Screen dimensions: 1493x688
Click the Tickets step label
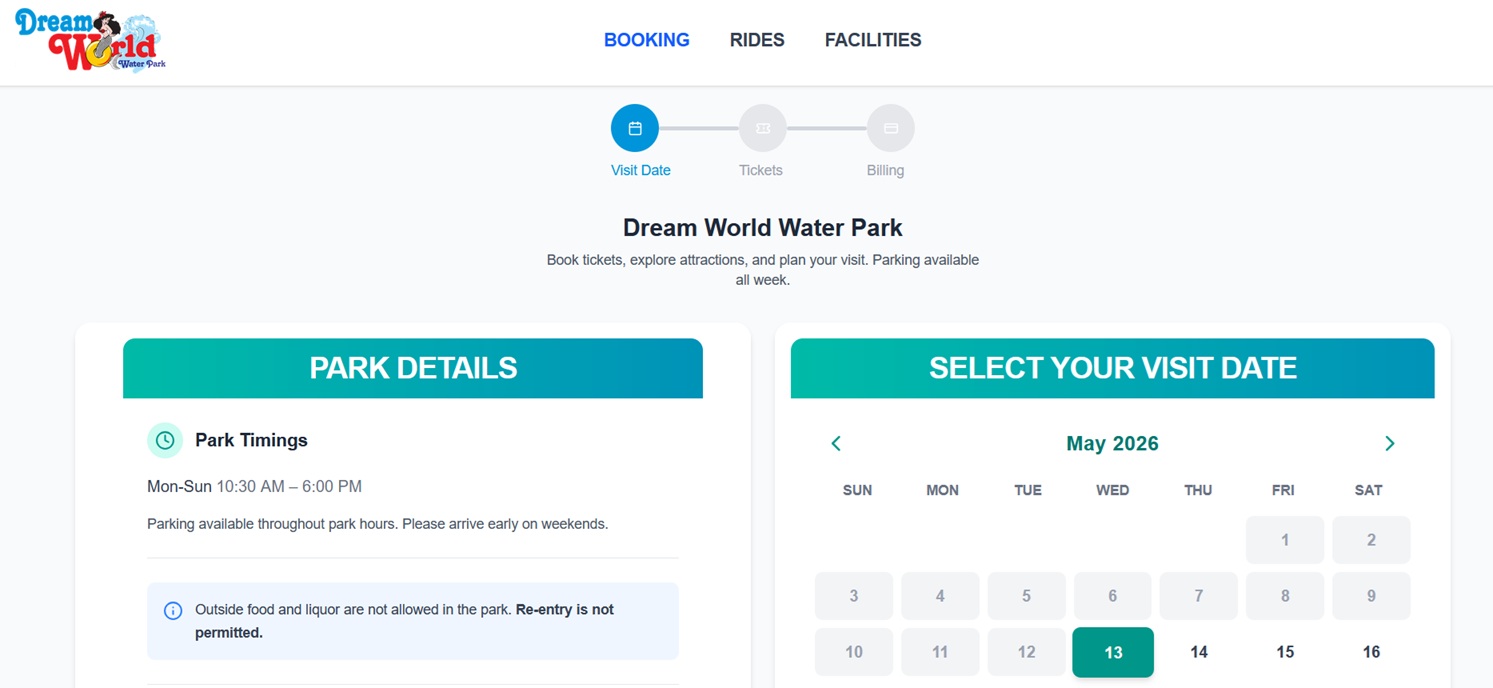pos(761,170)
